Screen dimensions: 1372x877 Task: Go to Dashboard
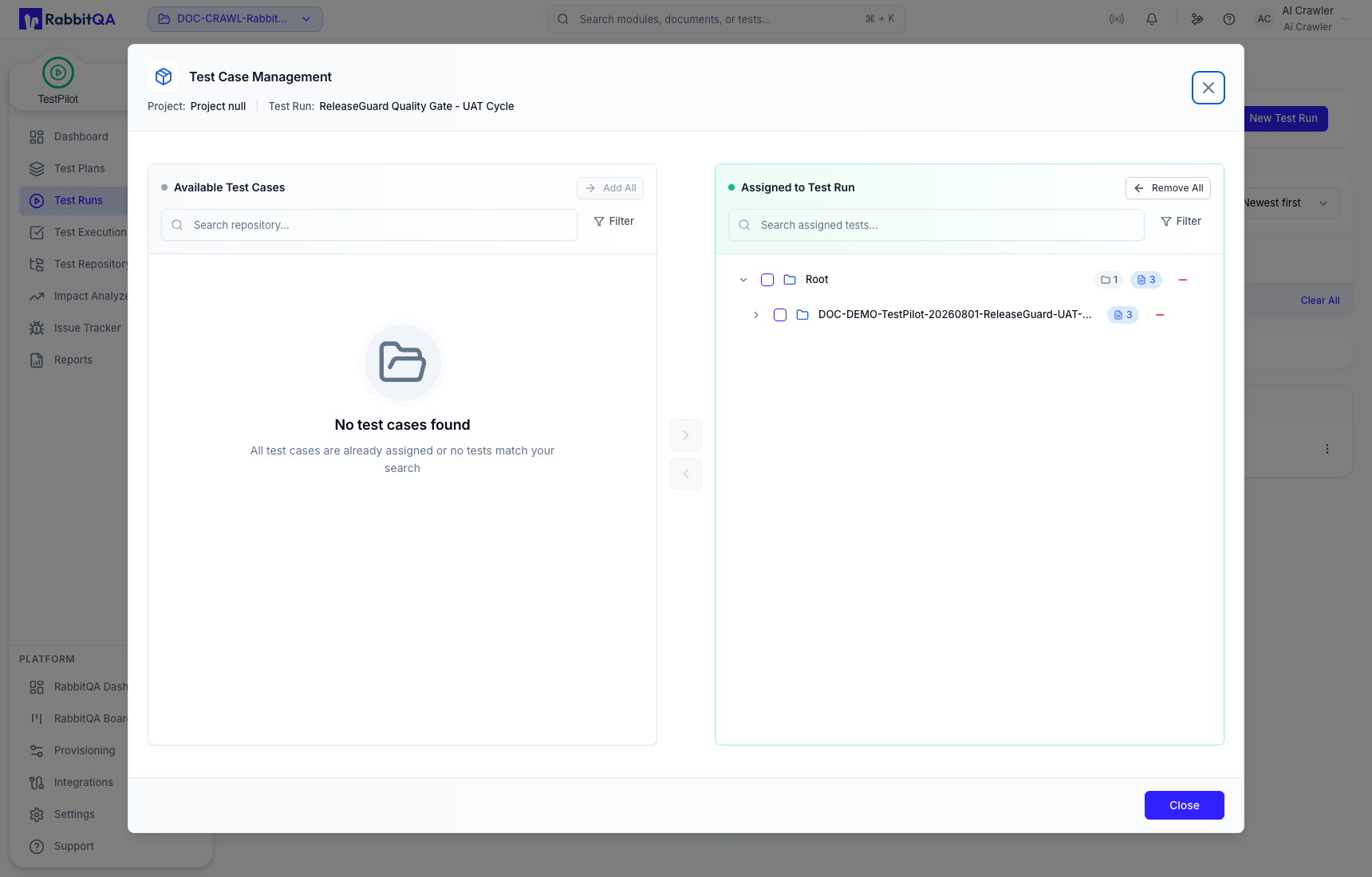81,137
